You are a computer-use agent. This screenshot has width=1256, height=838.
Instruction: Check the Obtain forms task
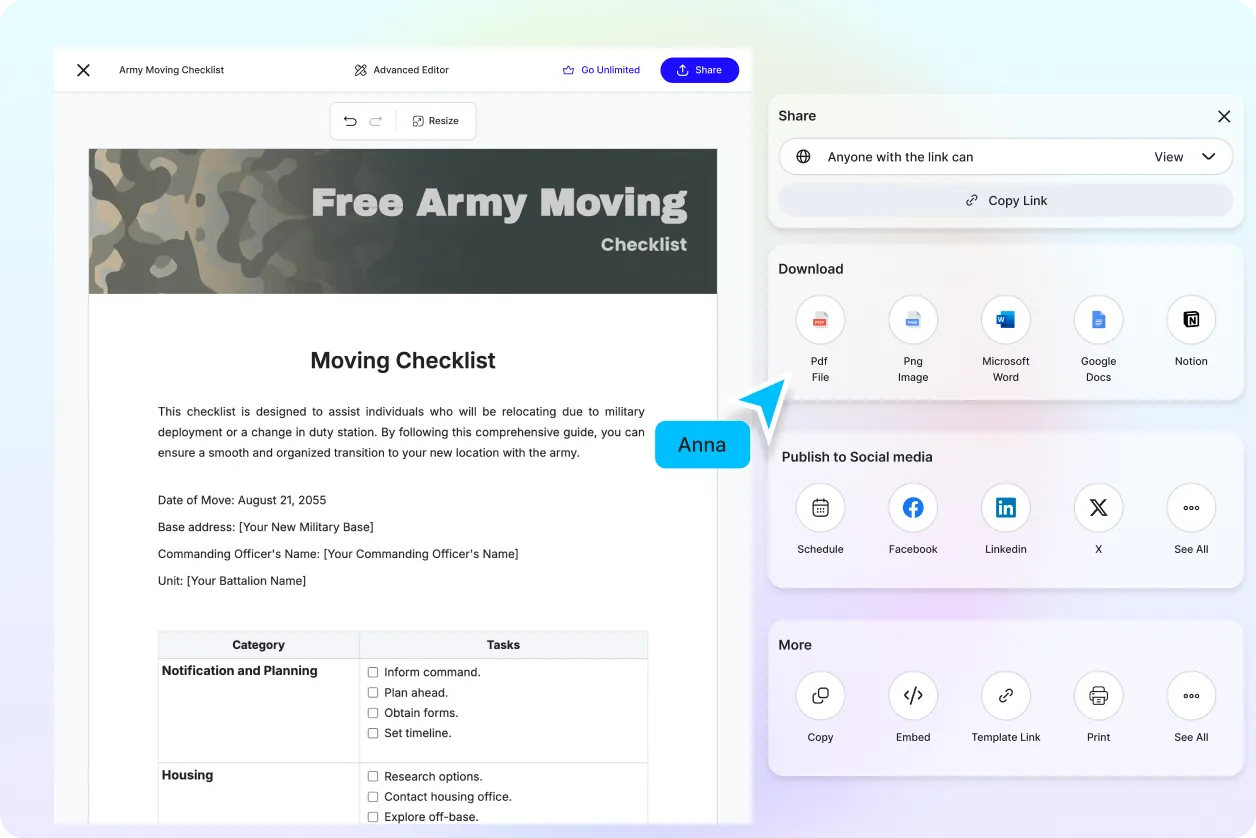pyautogui.click(x=373, y=713)
